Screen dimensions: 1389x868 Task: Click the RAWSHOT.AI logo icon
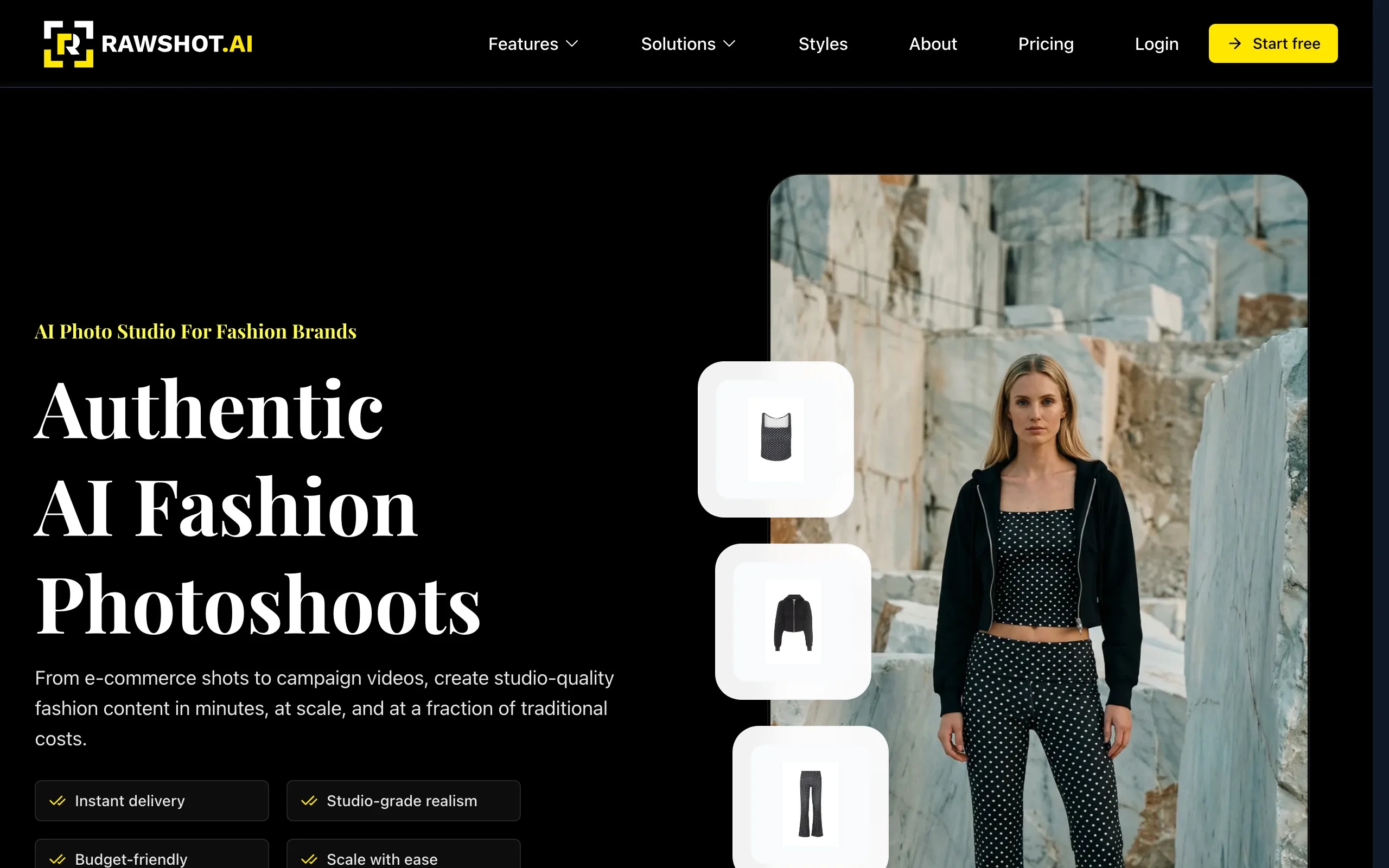69,43
